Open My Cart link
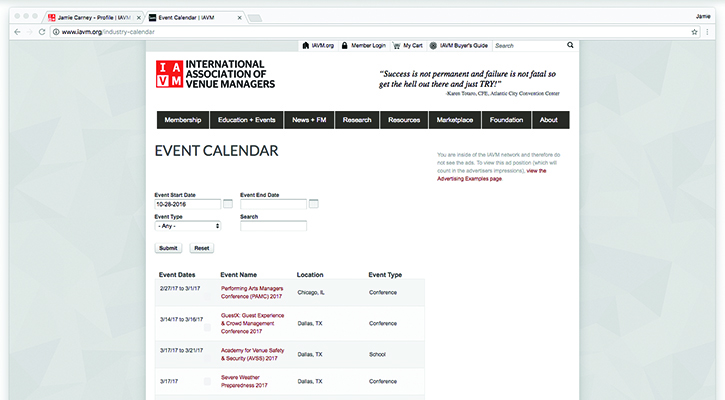The width and height of the screenshot is (725, 400). click(x=408, y=45)
